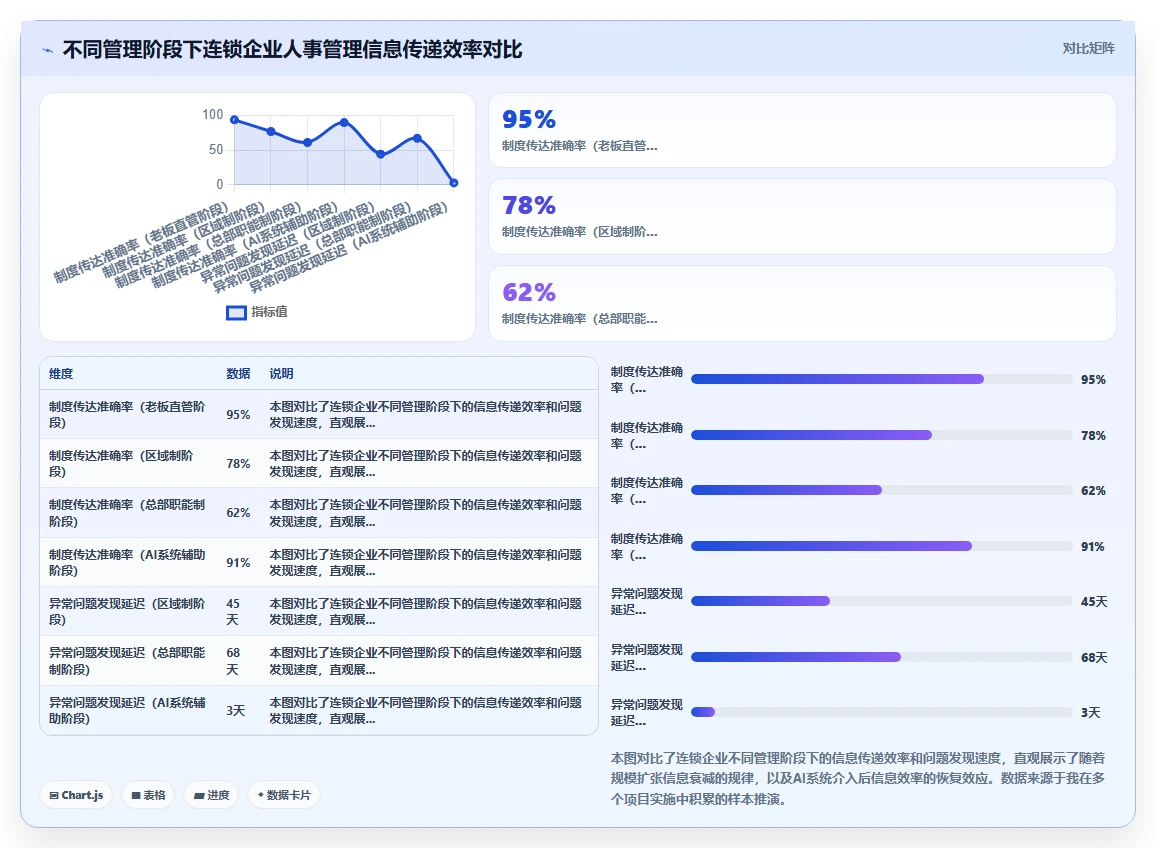Click the progress bar showing 62%
1156x848 pixels.
coord(881,490)
